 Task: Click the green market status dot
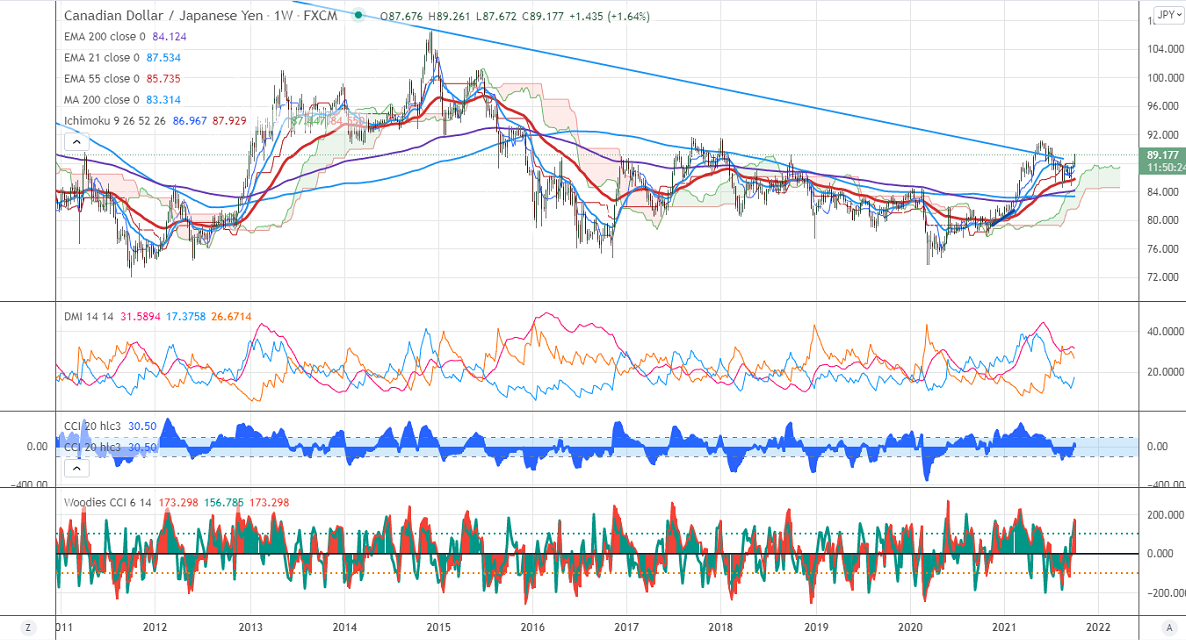click(x=358, y=15)
